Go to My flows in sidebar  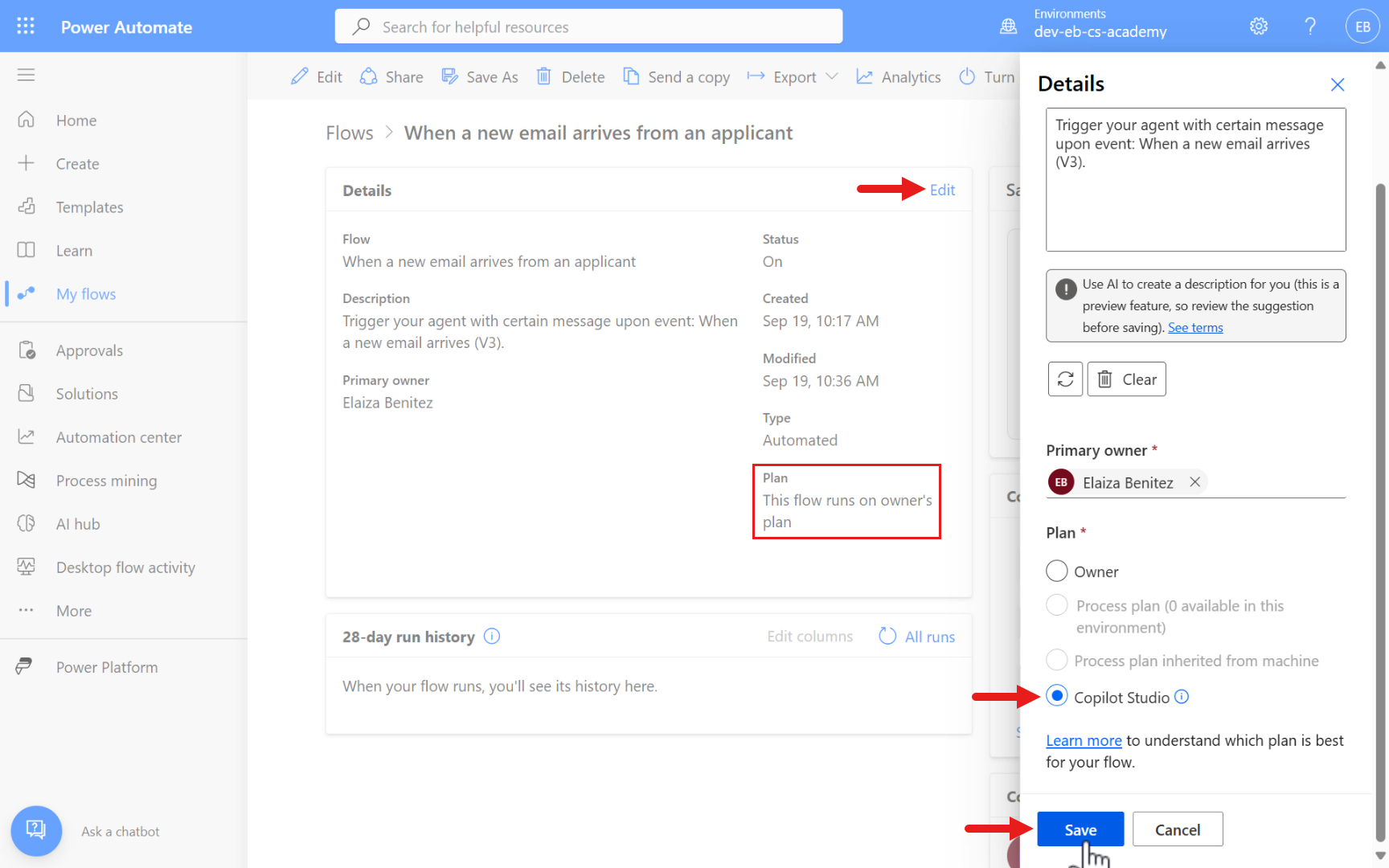[86, 294]
